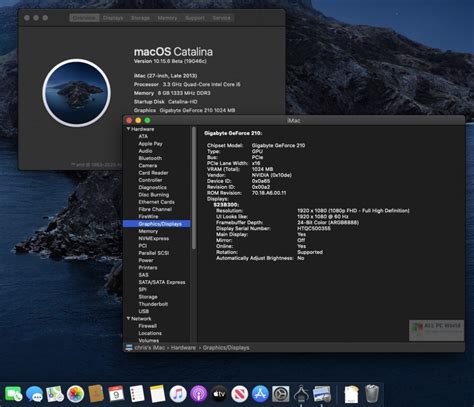Select SAS in the sidebar
This screenshot has height=407, width=474.
[x=143, y=275]
